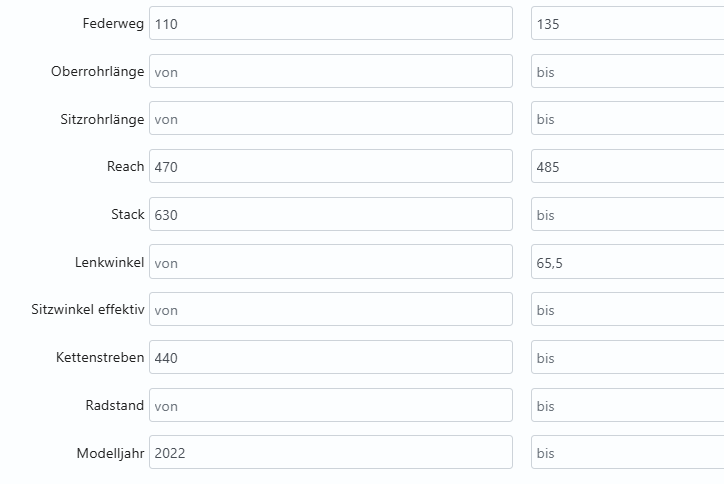Click the Reach maximum field with 485
Screen dimensions: 724x484
(x=627, y=167)
